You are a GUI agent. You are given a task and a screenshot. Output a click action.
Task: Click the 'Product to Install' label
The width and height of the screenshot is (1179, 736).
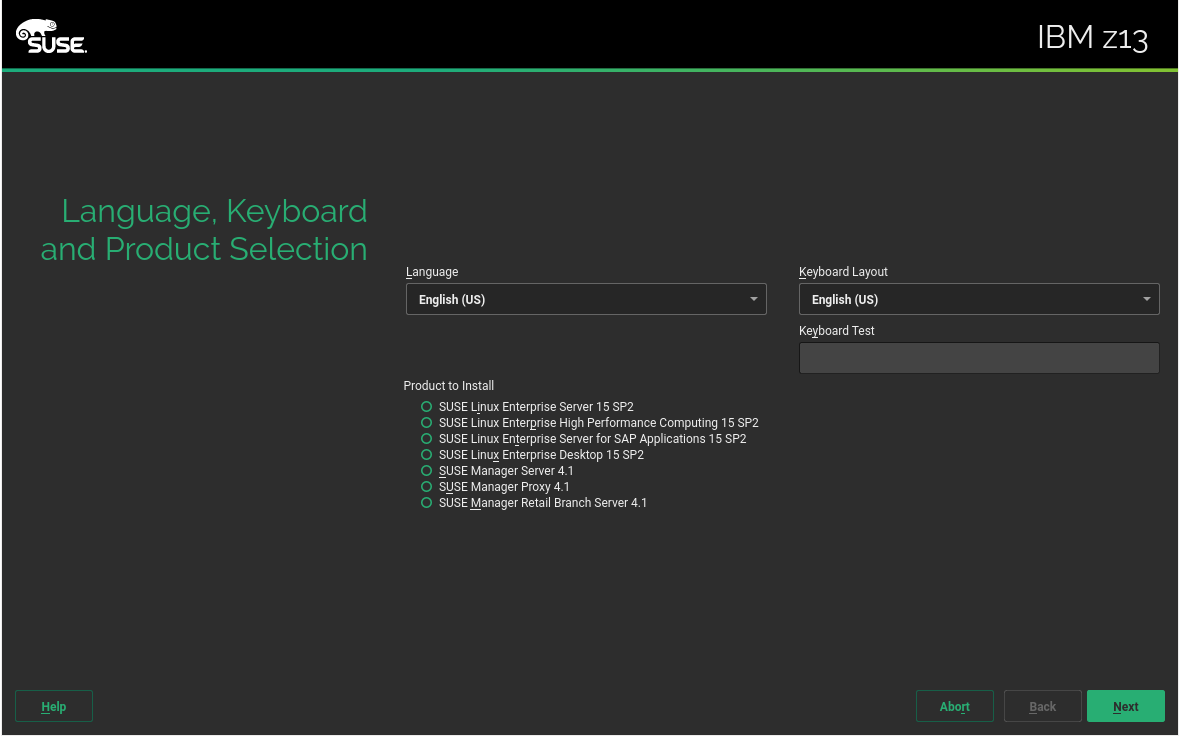click(449, 386)
